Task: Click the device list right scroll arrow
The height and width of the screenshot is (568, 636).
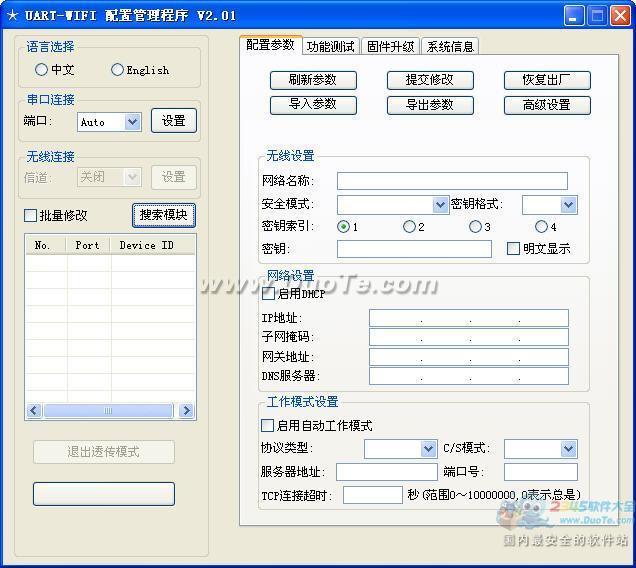Action: 186,410
